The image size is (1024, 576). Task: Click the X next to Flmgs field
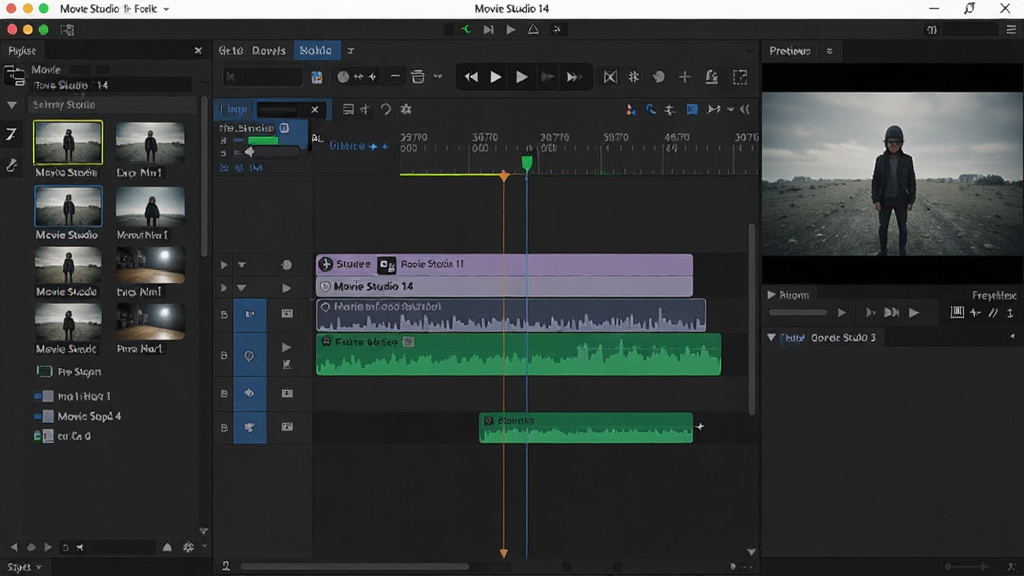[x=314, y=110]
